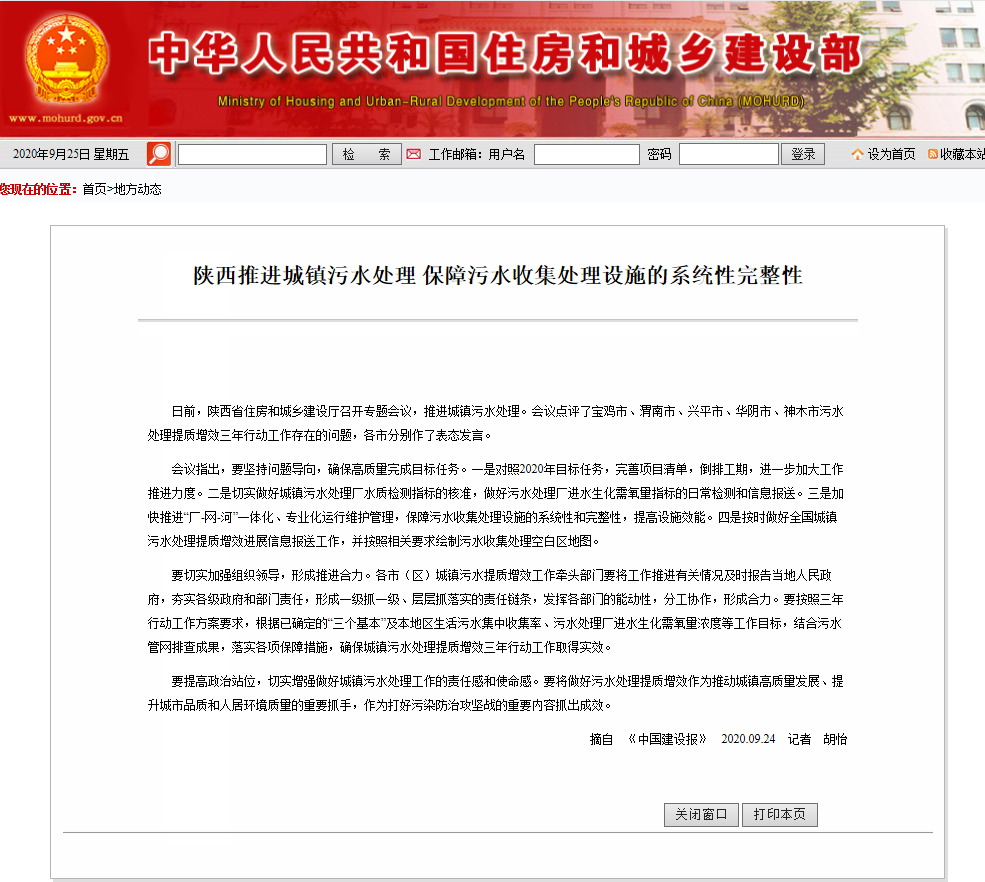Click the 您现在的位置 label
Screen dimensions: 985x882
coord(38,189)
